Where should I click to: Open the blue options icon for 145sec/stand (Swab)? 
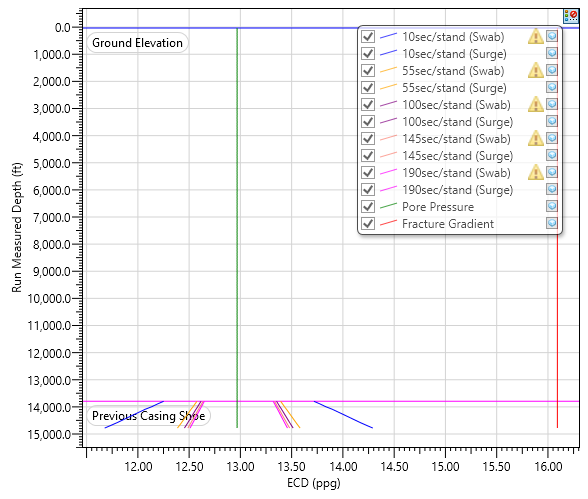tap(552, 138)
